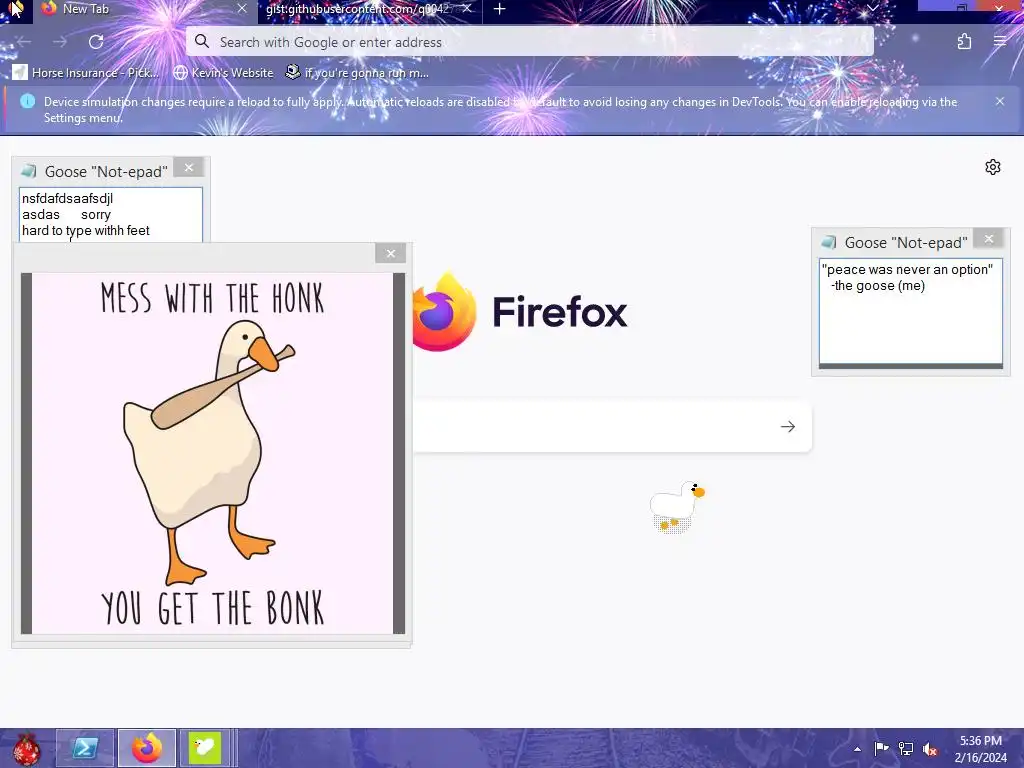This screenshot has width=1024, height=768.
Task: Open the Firefox hamburger menu
Action: [1000, 41]
